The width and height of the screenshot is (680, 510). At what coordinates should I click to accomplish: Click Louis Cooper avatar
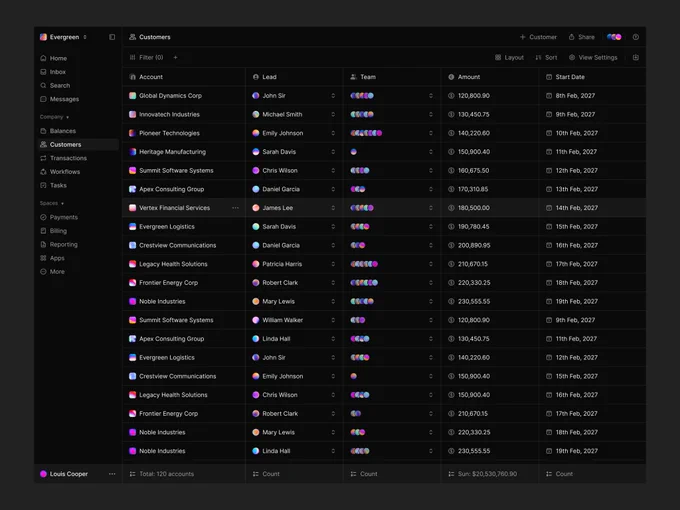pyautogui.click(x=43, y=474)
